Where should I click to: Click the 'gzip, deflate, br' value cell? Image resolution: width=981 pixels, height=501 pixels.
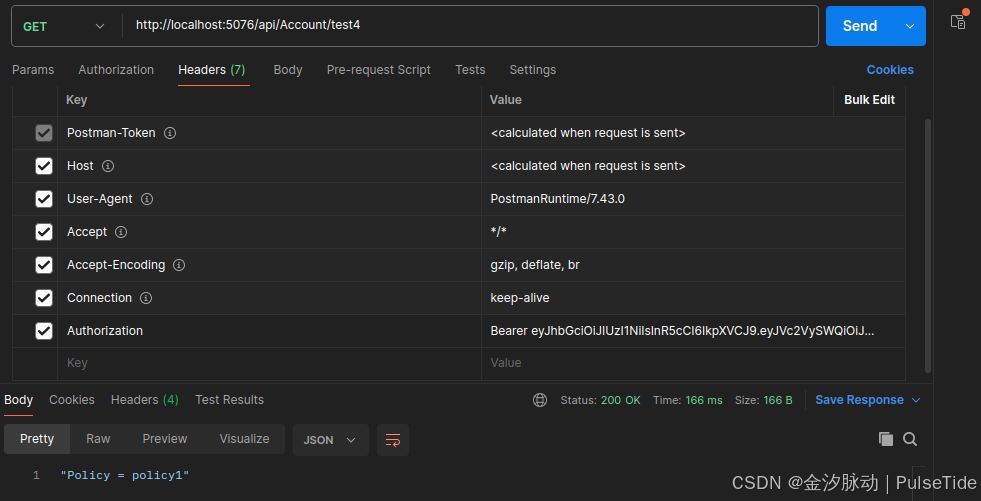coord(693,265)
